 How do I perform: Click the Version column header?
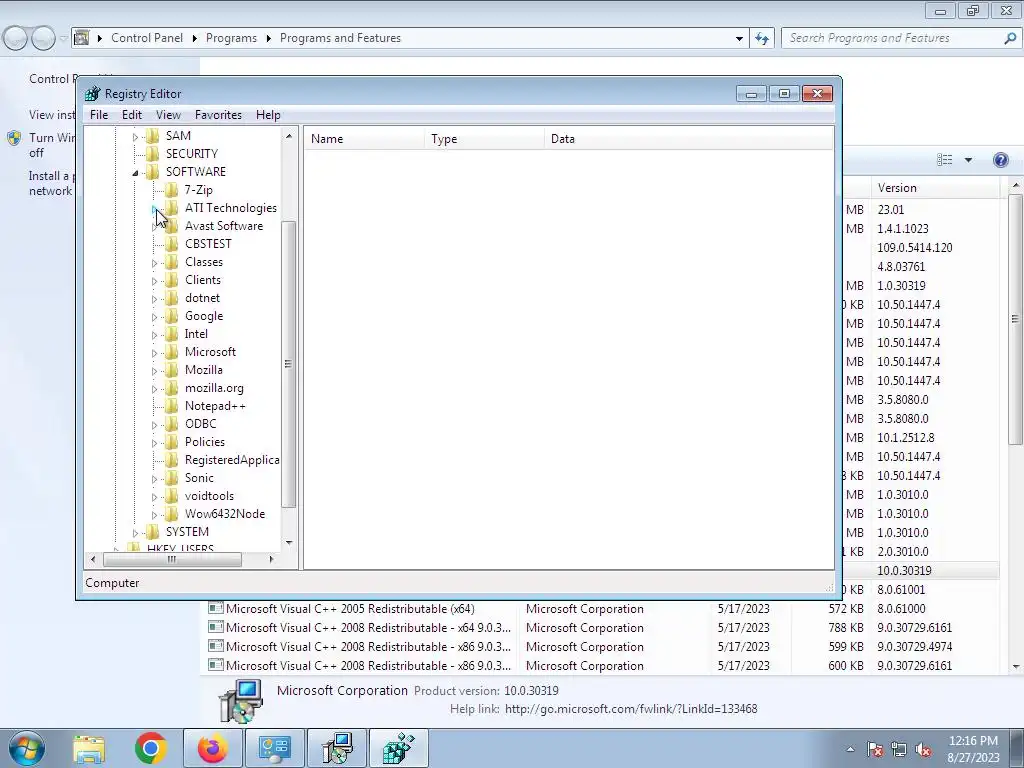[935, 188]
